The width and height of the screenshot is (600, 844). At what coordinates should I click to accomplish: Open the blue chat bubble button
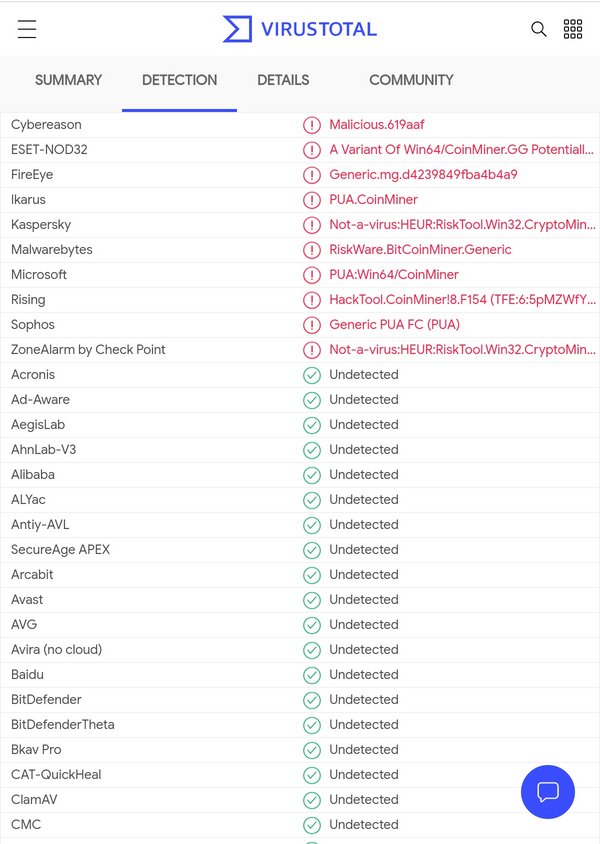(x=548, y=792)
